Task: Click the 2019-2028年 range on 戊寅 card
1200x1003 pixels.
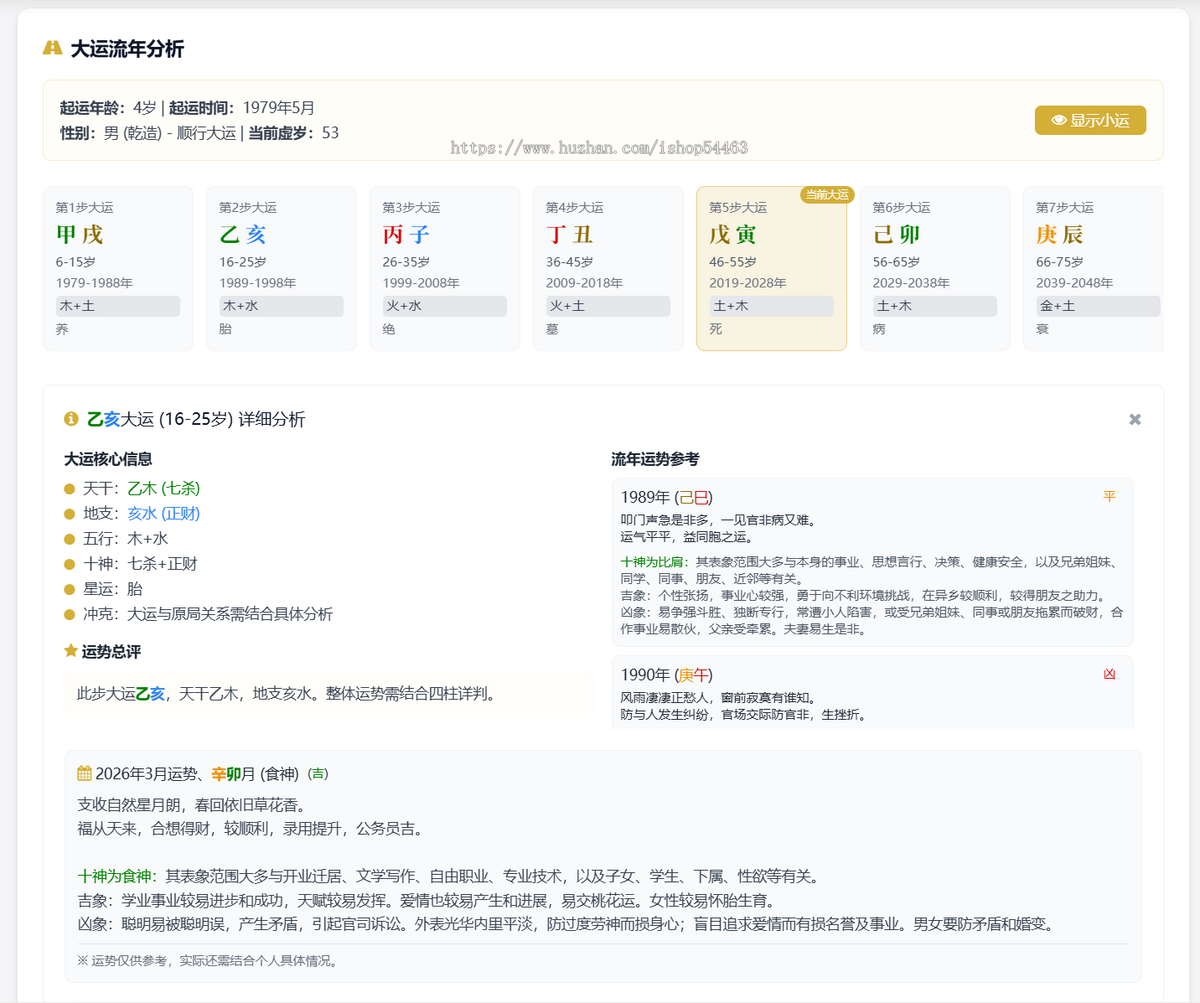Action: pos(748,283)
